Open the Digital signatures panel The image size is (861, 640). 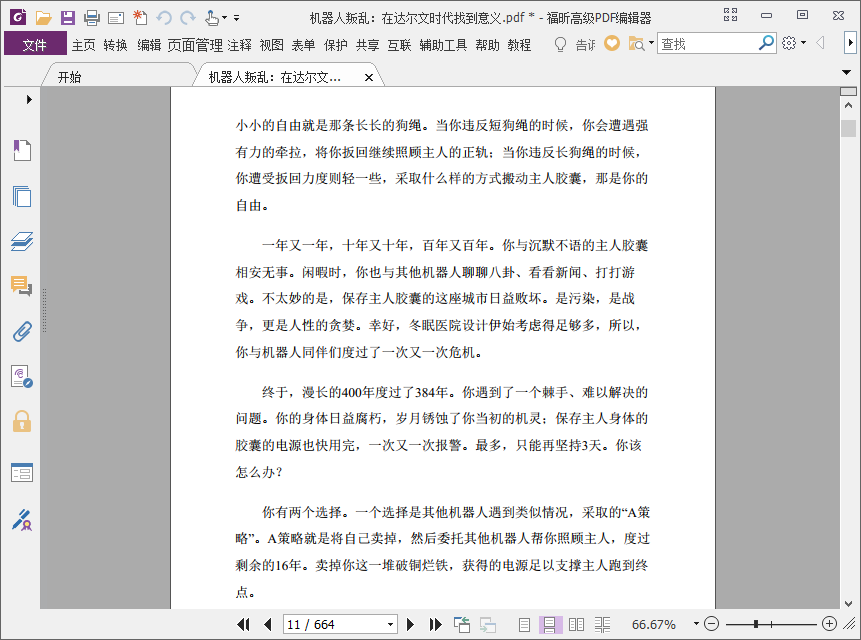tap(22, 377)
